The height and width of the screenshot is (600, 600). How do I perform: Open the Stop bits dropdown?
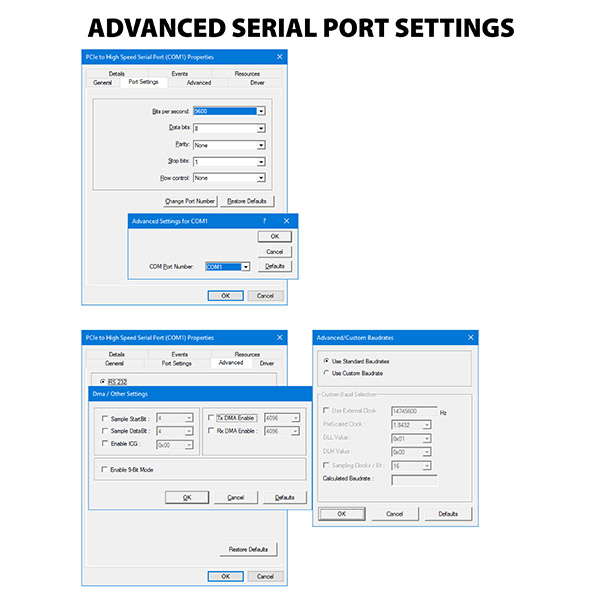pos(261,161)
